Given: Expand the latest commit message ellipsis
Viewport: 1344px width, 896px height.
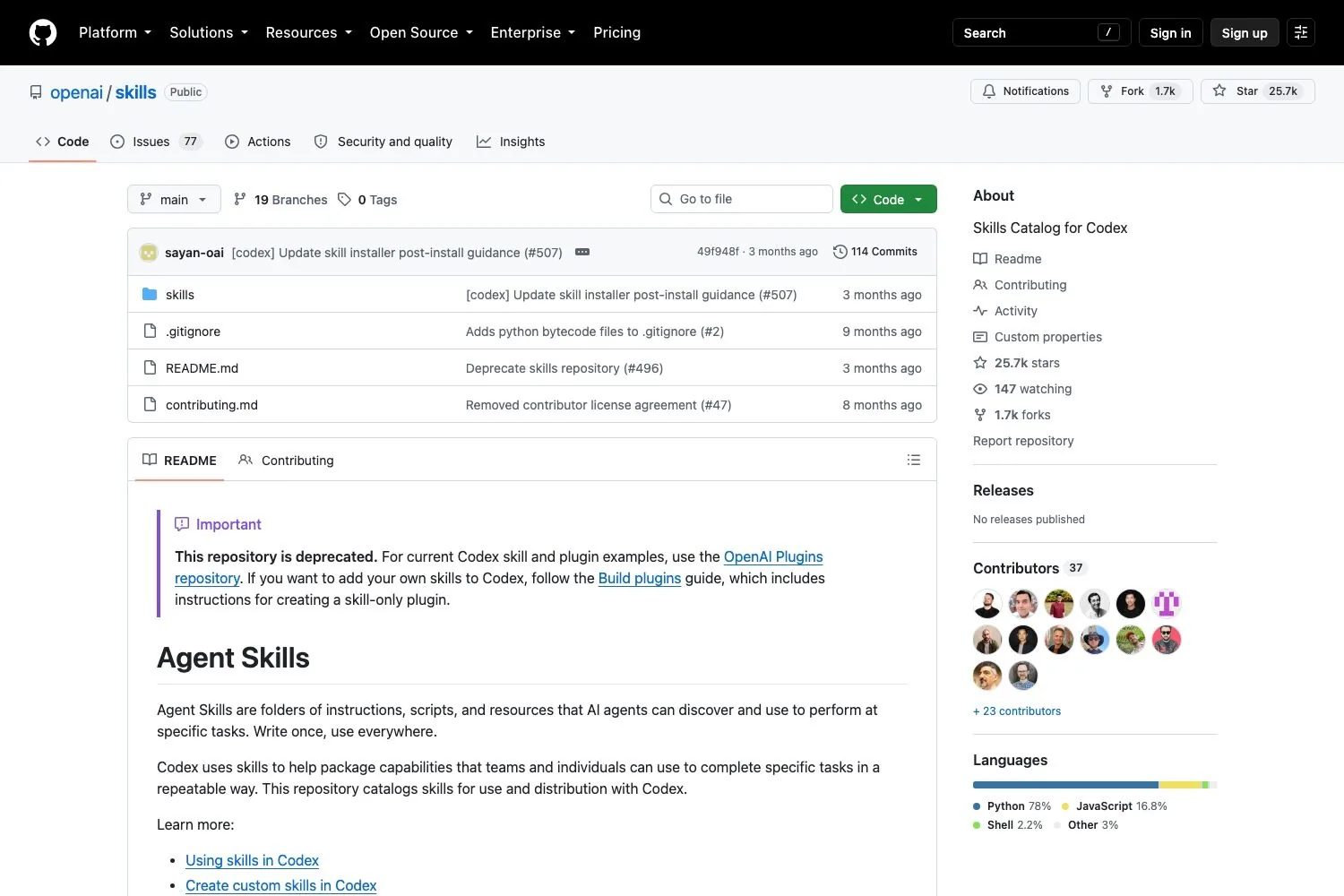Looking at the screenshot, I should coord(582,252).
